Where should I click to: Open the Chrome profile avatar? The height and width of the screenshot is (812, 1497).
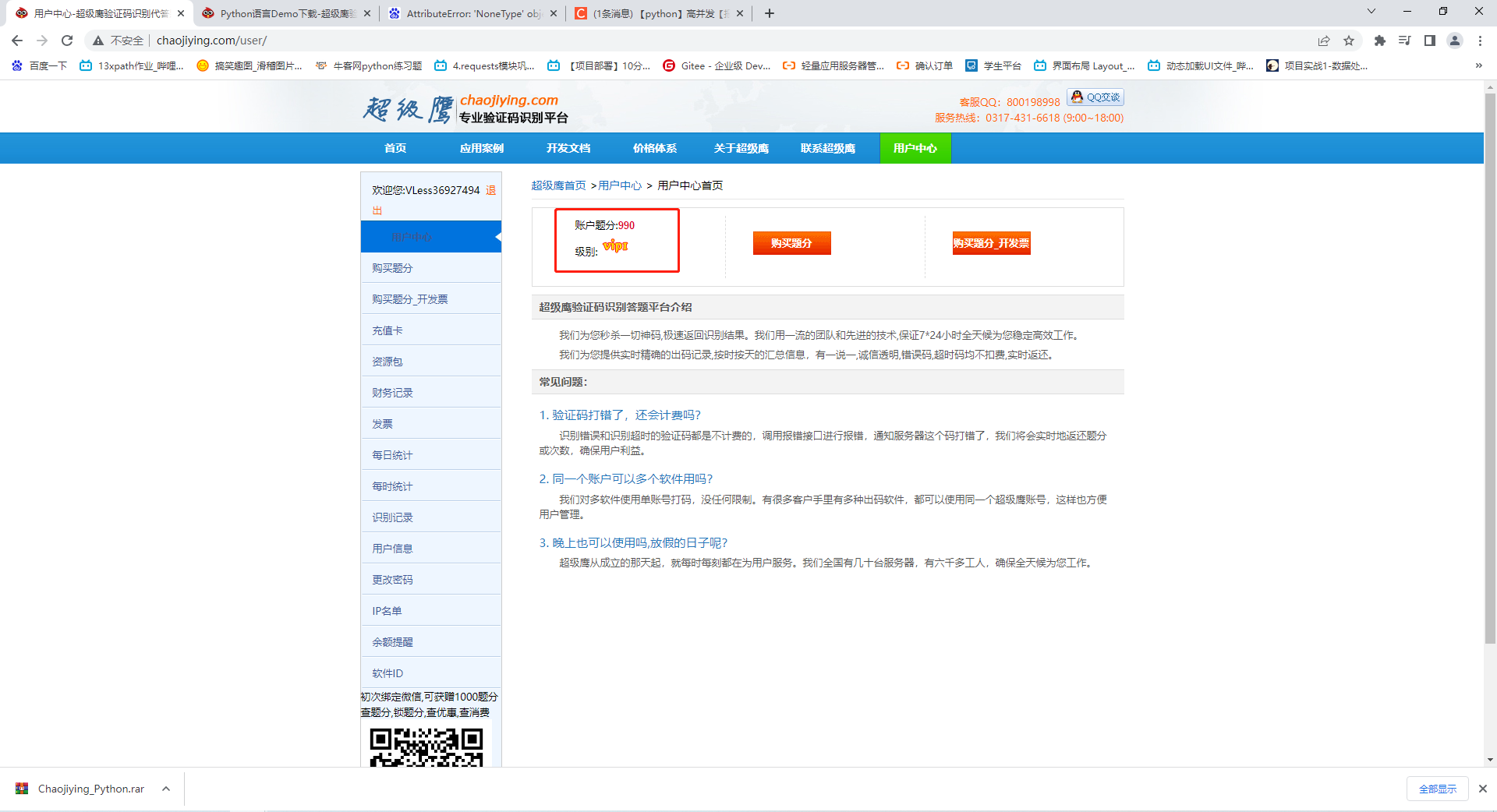(x=1455, y=41)
